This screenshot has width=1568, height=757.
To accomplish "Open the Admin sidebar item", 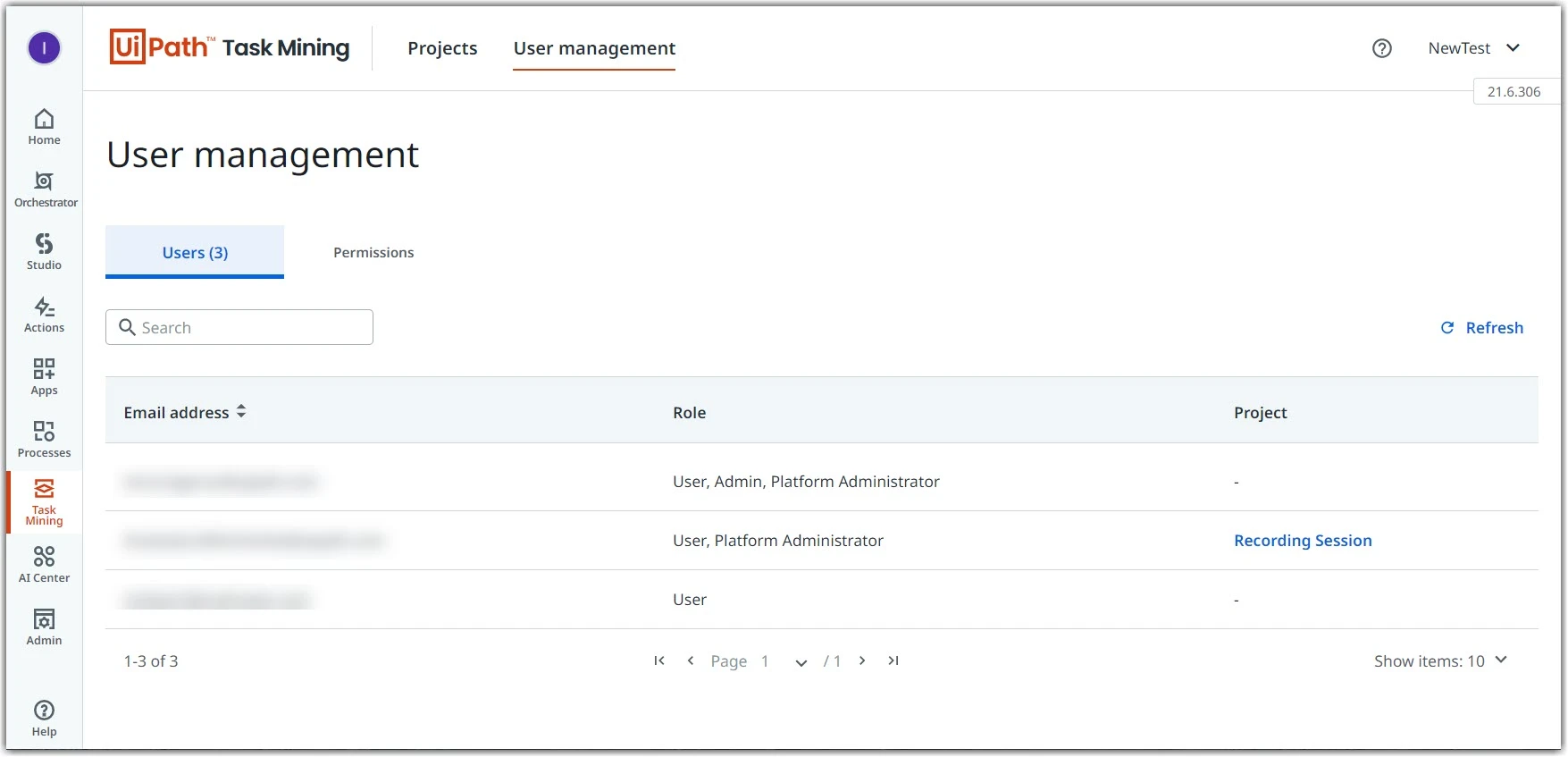I will pyautogui.click(x=44, y=627).
